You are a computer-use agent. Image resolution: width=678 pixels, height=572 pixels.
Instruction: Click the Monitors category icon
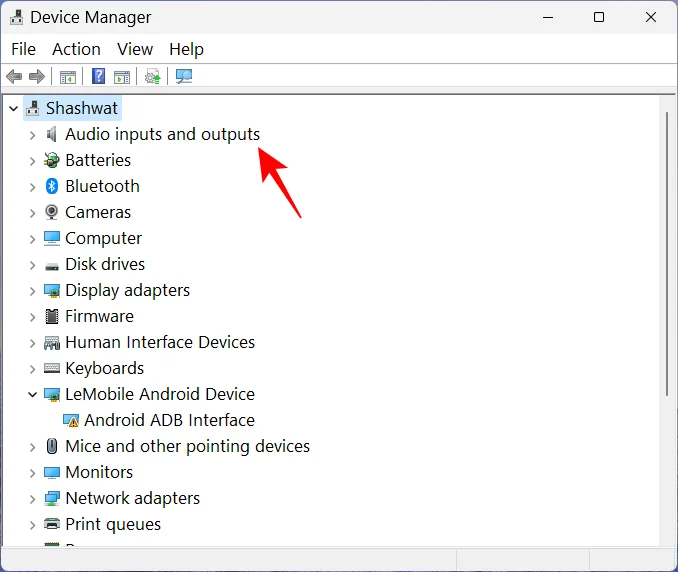(x=52, y=473)
